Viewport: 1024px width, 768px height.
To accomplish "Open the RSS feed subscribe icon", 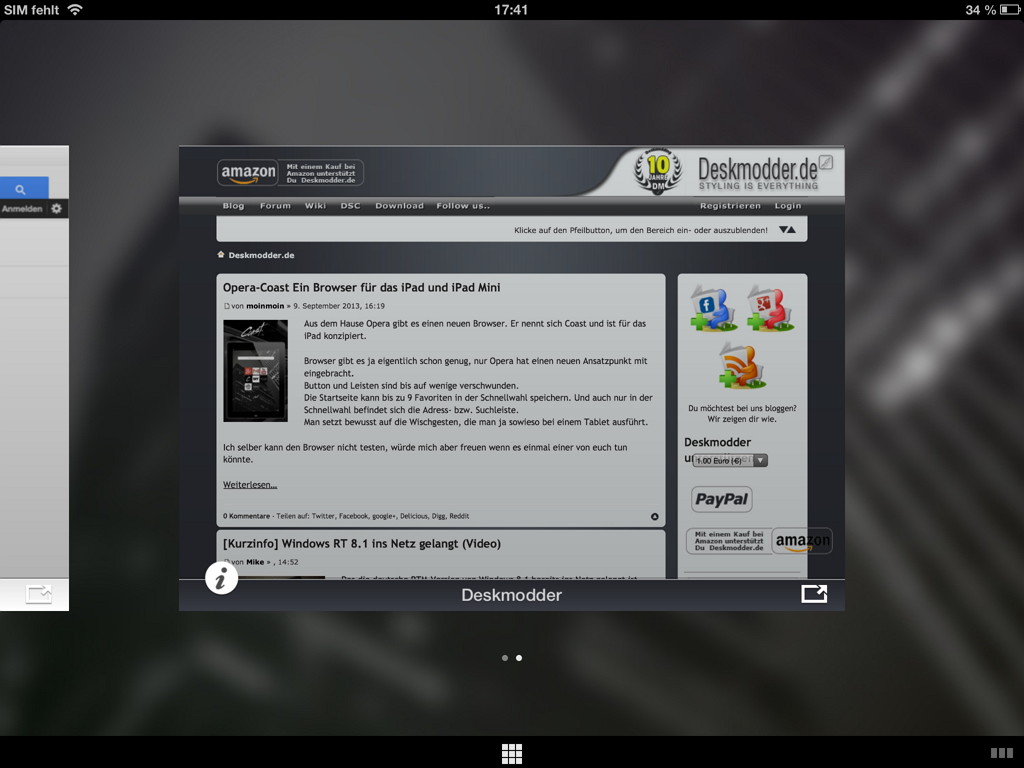I will click(740, 364).
